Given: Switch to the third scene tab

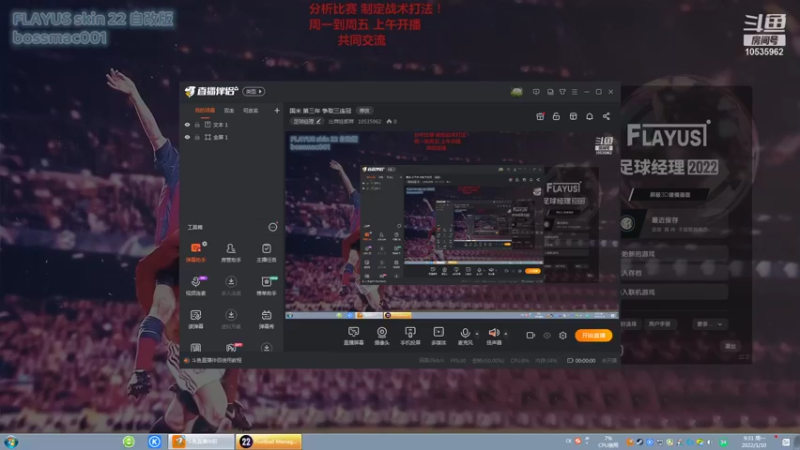Looking at the screenshot, I should [251, 110].
